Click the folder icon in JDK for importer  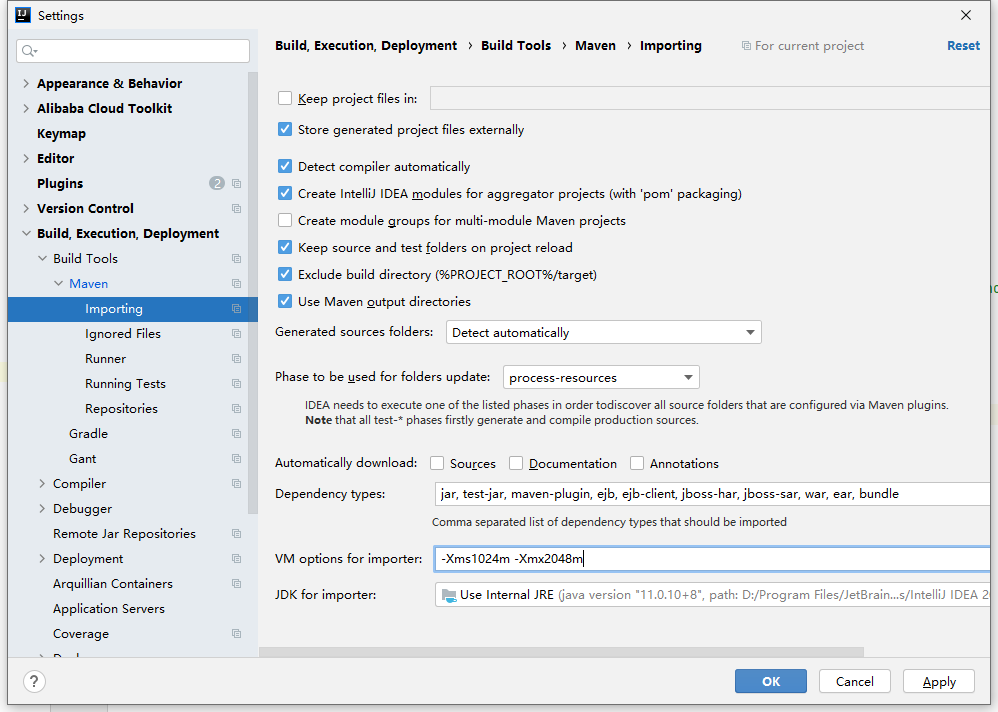point(449,596)
